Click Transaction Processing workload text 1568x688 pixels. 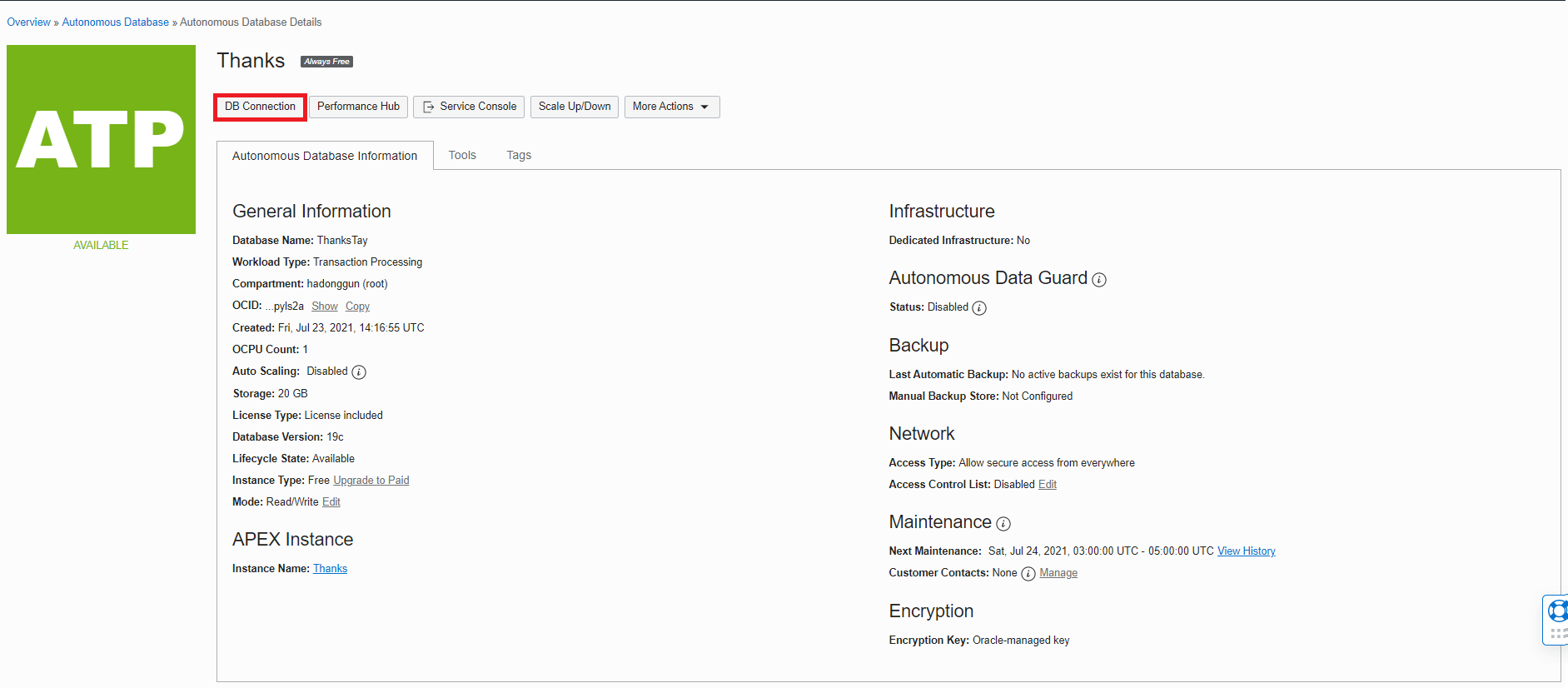pyautogui.click(x=367, y=262)
